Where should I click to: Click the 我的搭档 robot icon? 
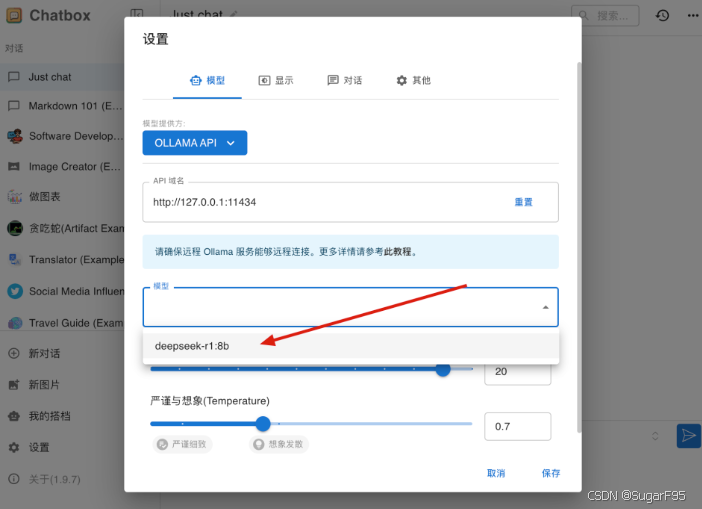point(14,416)
